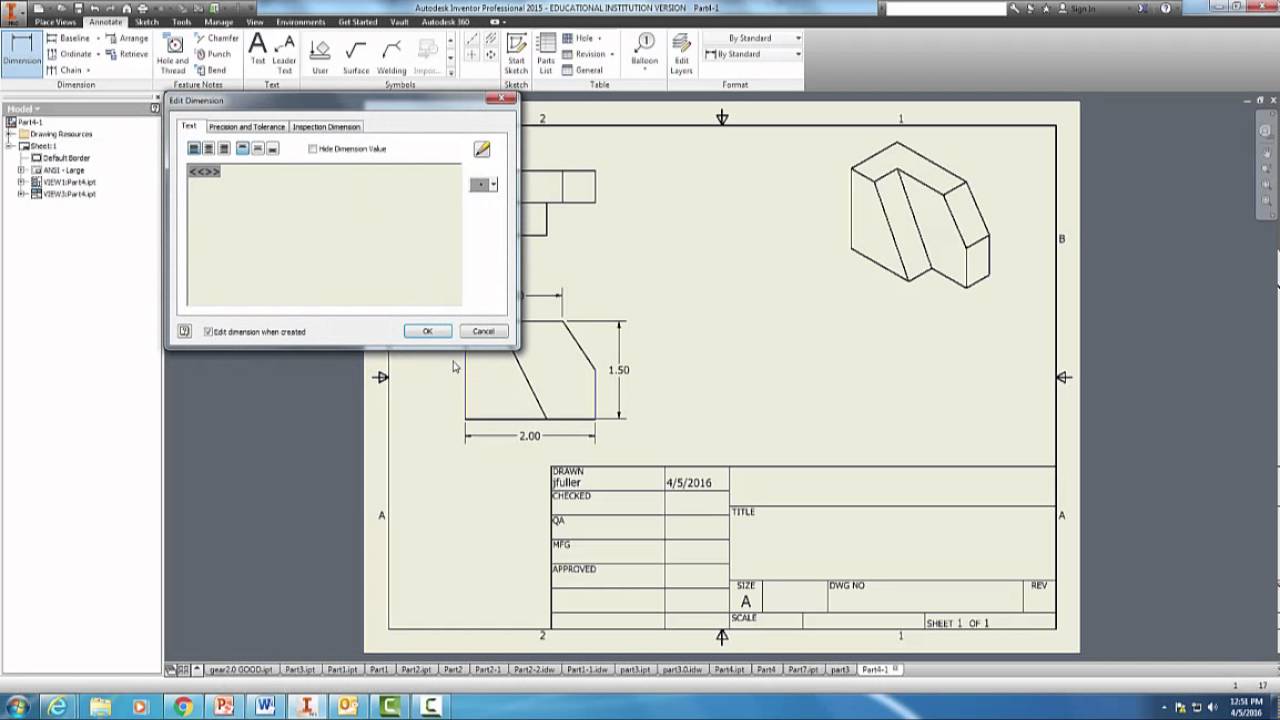The image size is (1280, 720).
Task: Click the help icon in Edit Dimension dialog
Action: [x=185, y=331]
